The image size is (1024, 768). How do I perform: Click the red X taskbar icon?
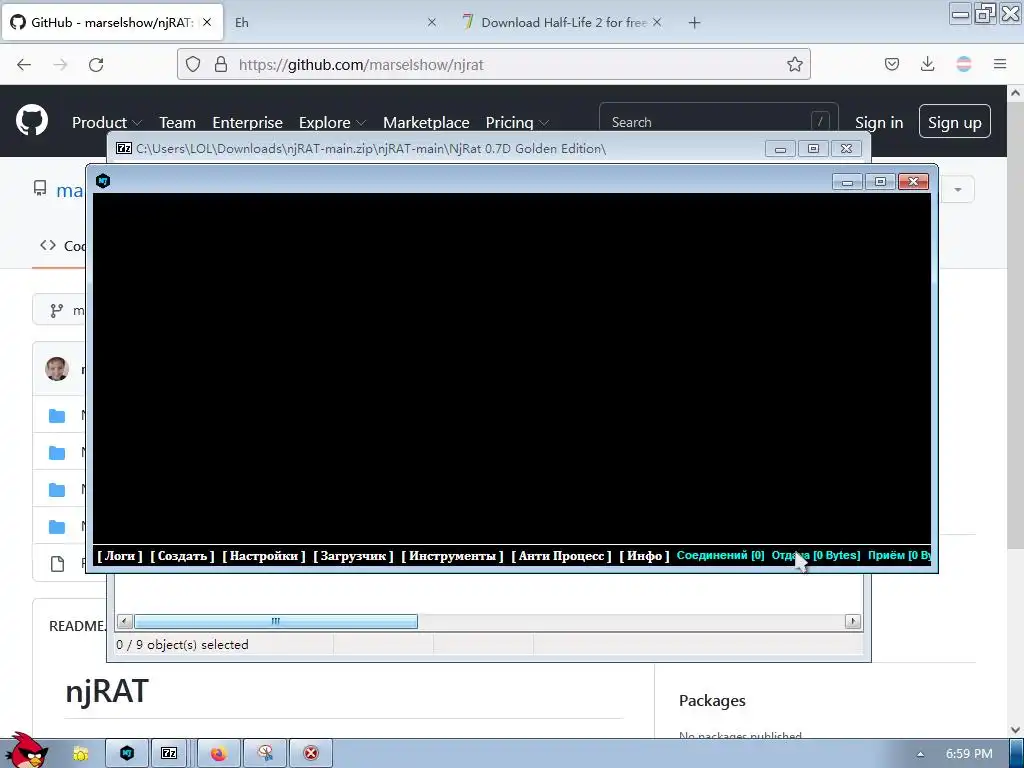(311, 754)
